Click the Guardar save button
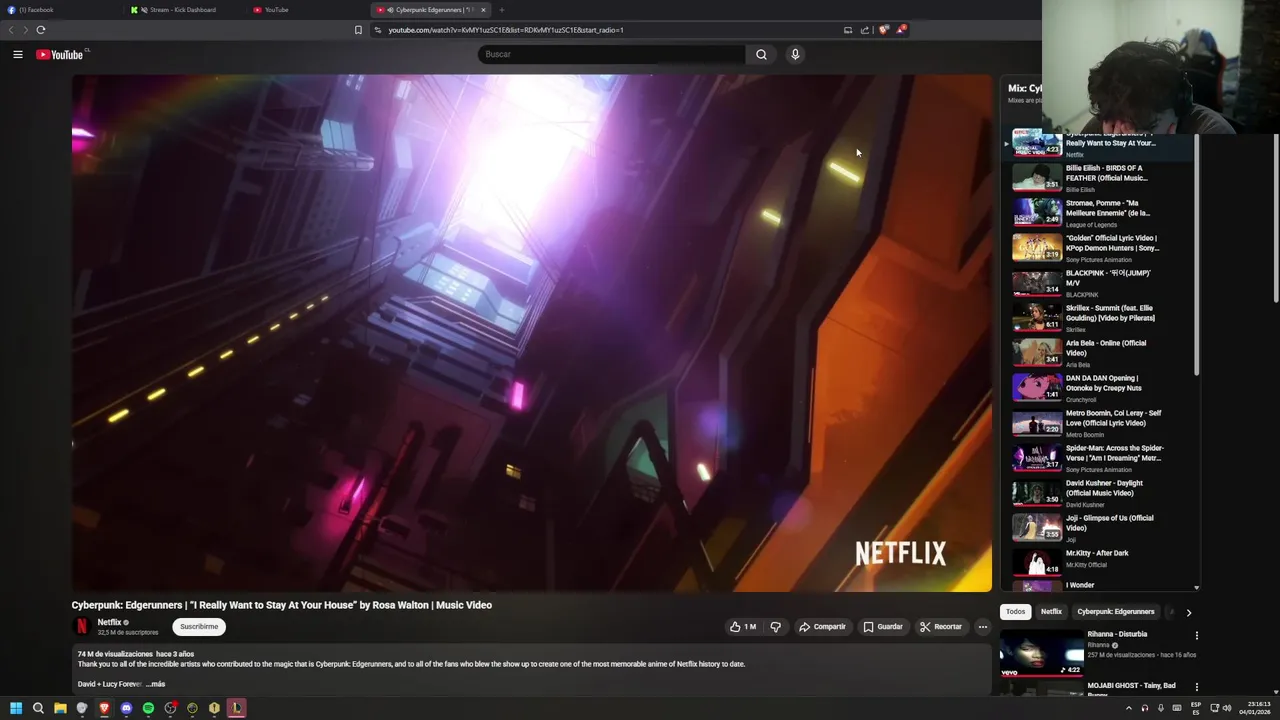Image resolution: width=1280 pixels, height=720 pixels. click(883, 627)
